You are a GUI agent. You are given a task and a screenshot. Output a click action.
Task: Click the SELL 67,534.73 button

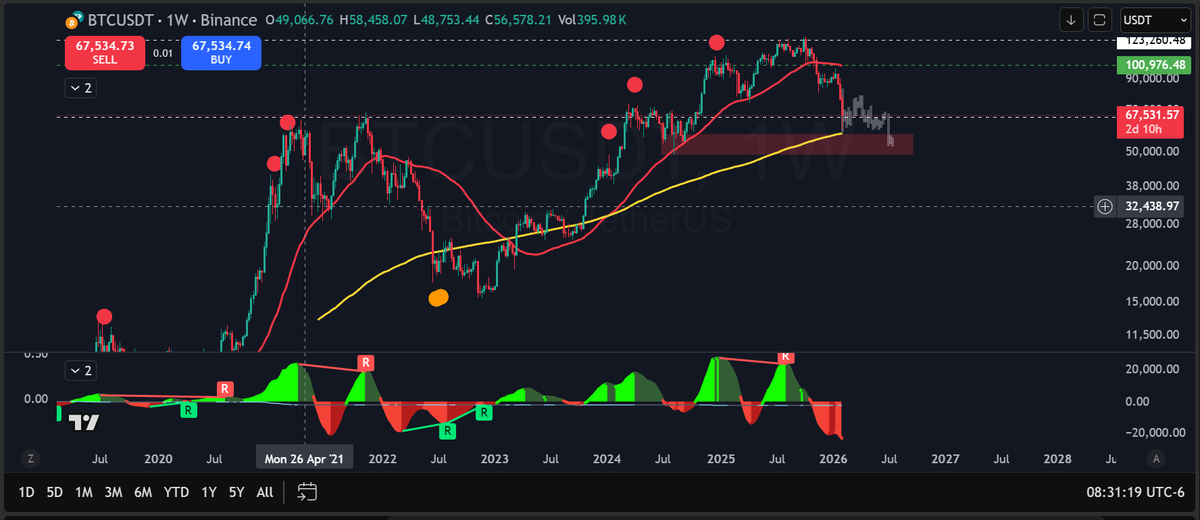click(104, 53)
